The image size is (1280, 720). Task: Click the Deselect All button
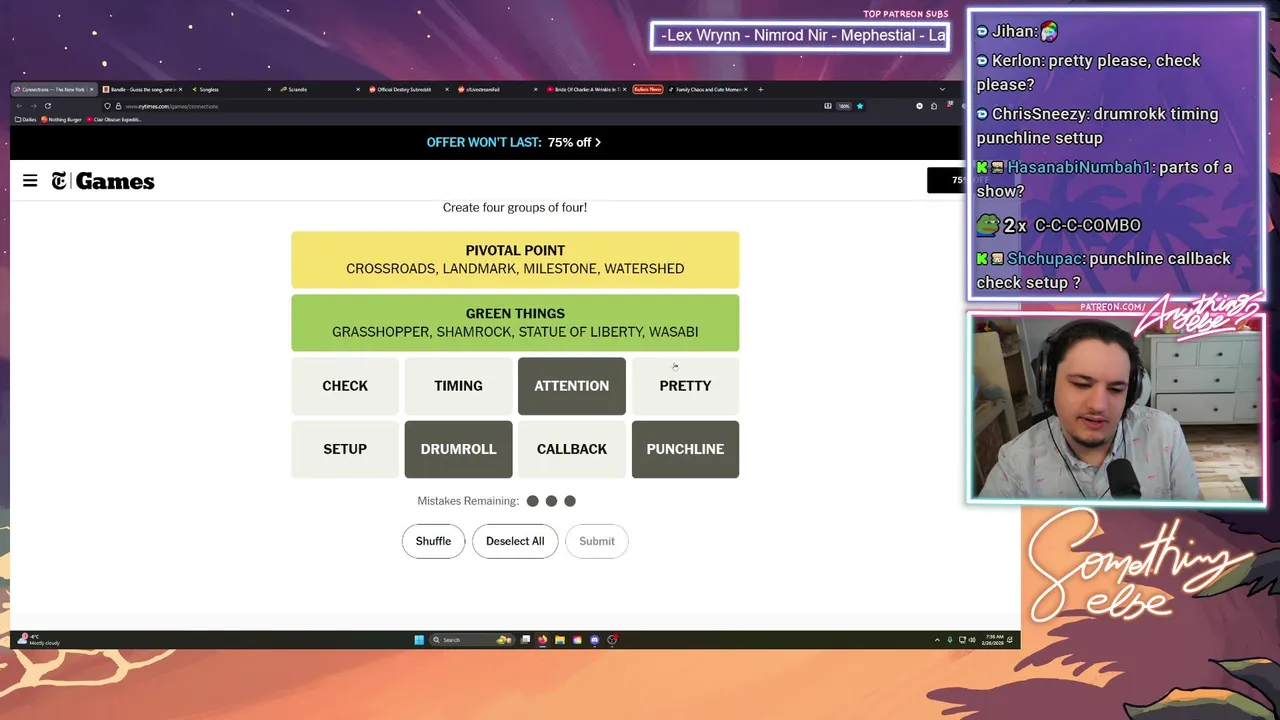pos(515,541)
